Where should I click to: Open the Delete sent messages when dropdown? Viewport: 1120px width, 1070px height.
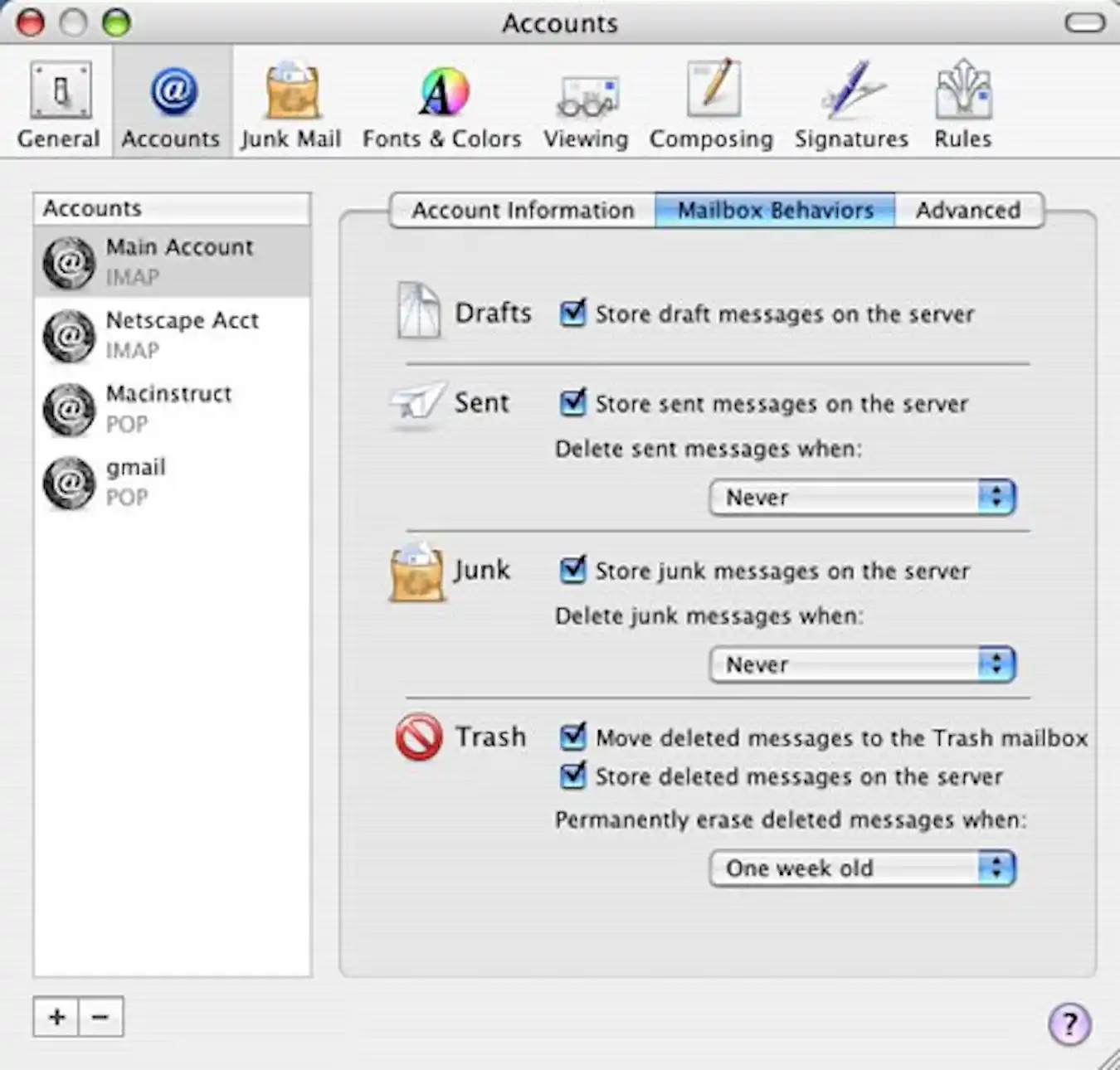[861, 496]
